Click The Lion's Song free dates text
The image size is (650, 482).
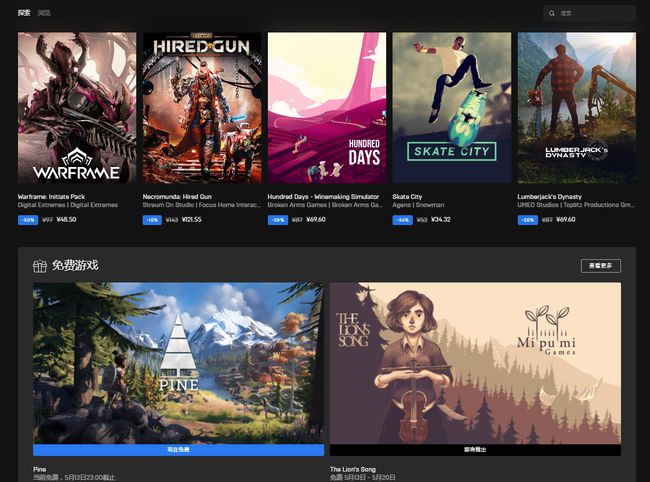[363, 477]
